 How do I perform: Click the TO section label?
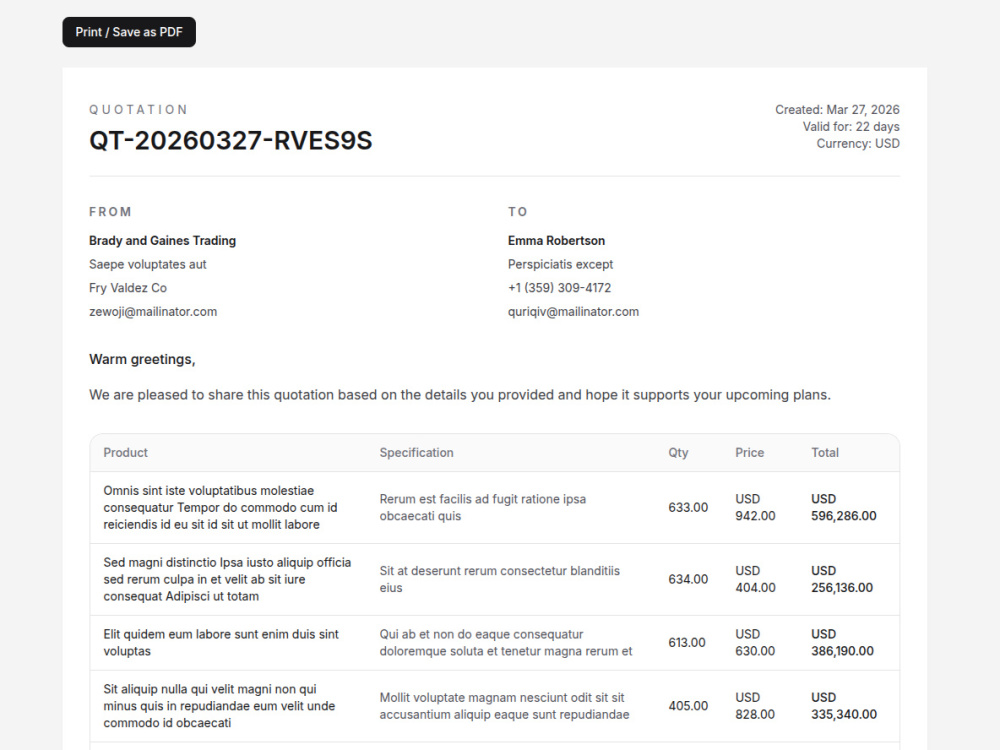click(517, 212)
